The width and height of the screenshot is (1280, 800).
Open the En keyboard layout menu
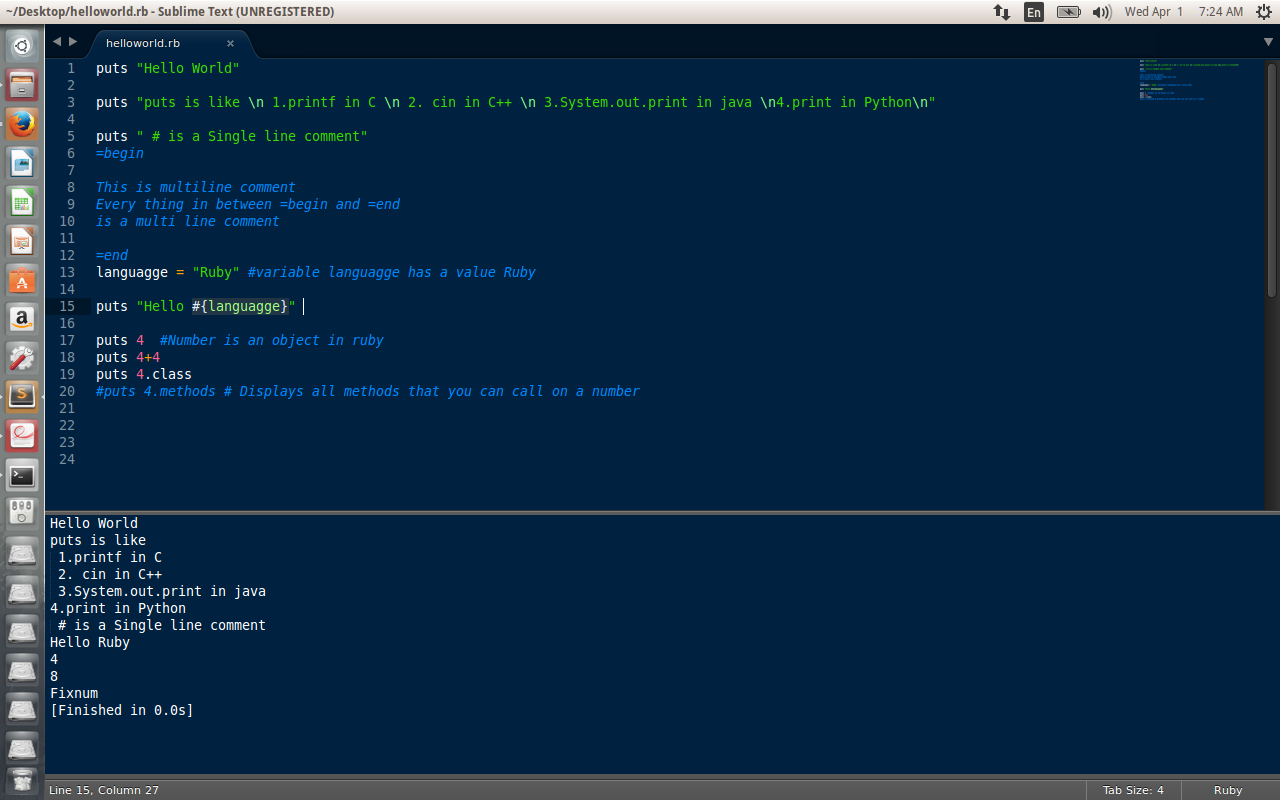1034,11
